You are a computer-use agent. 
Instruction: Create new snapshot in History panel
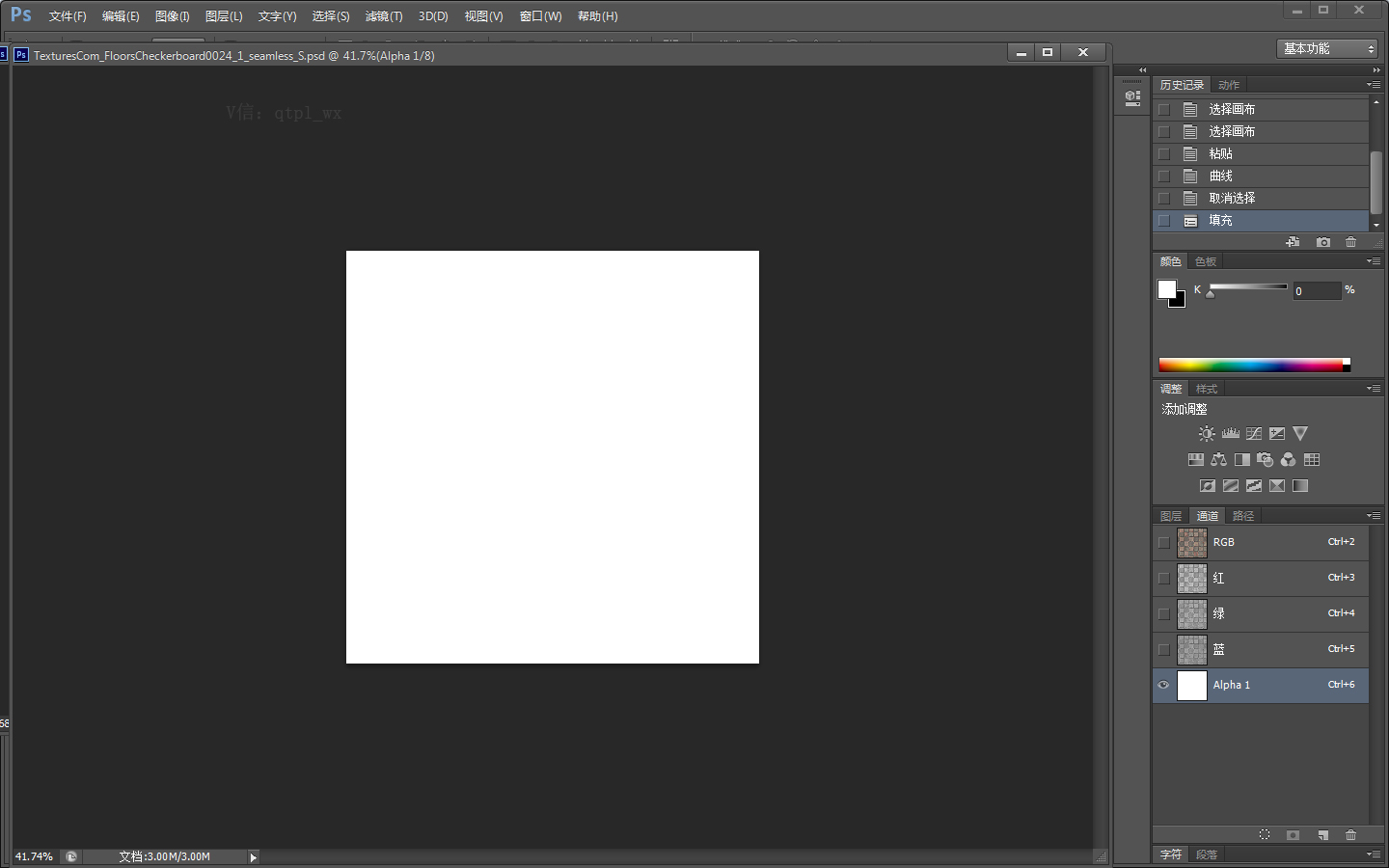[x=1323, y=242]
